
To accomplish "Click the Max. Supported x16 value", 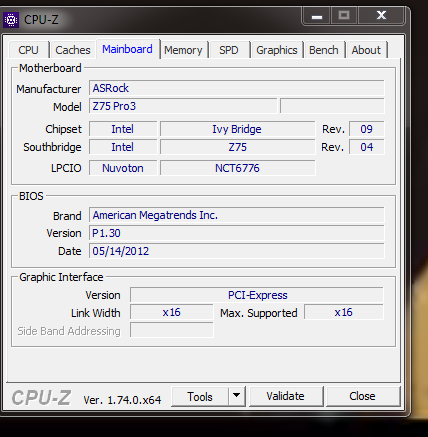I will pos(344,312).
